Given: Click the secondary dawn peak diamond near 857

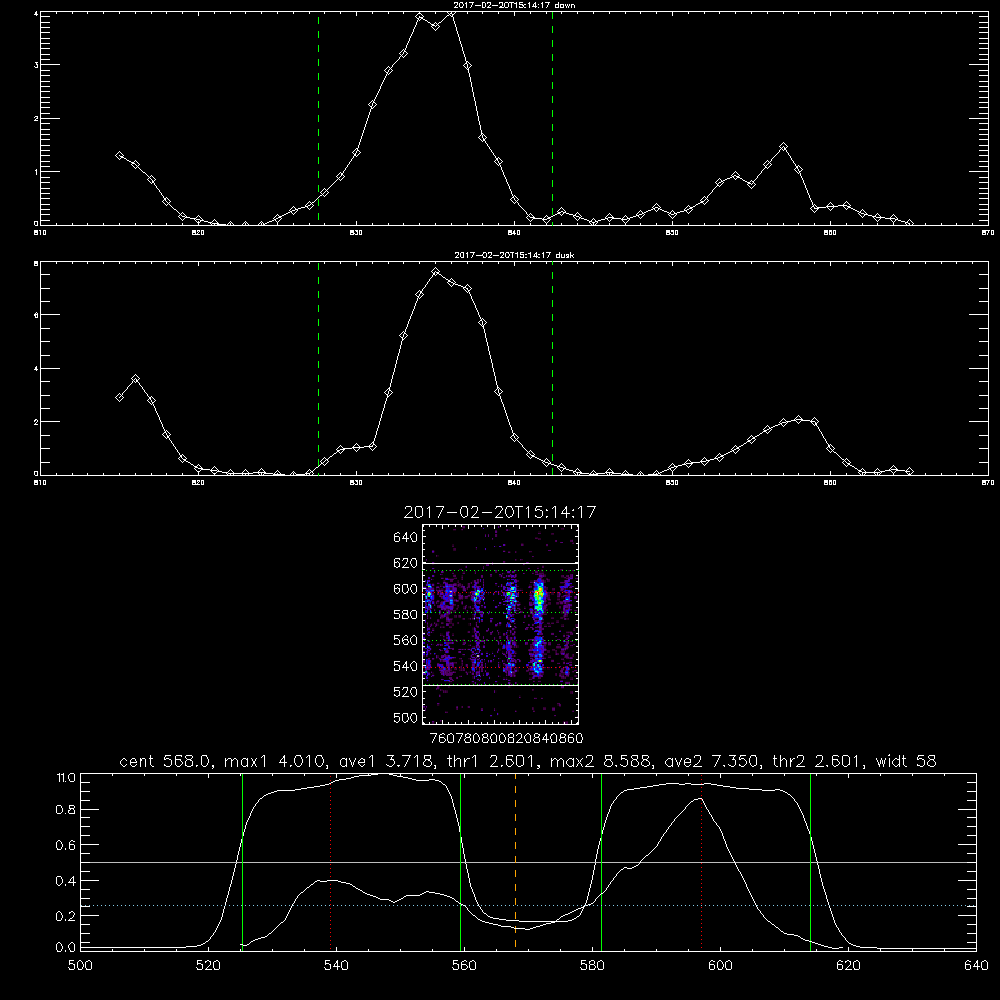Looking at the screenshot, I should 784,147.
